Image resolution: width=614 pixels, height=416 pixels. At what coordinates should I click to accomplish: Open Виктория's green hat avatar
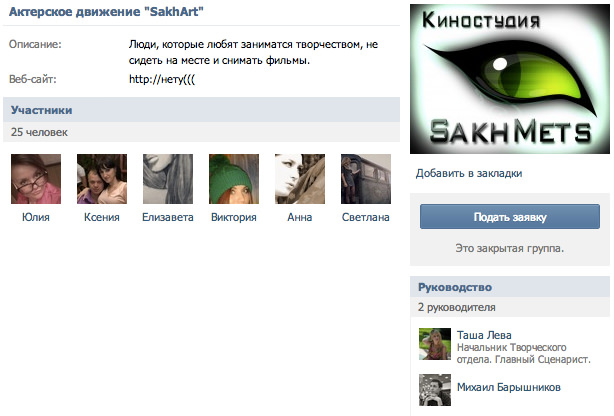pos(234,179)
